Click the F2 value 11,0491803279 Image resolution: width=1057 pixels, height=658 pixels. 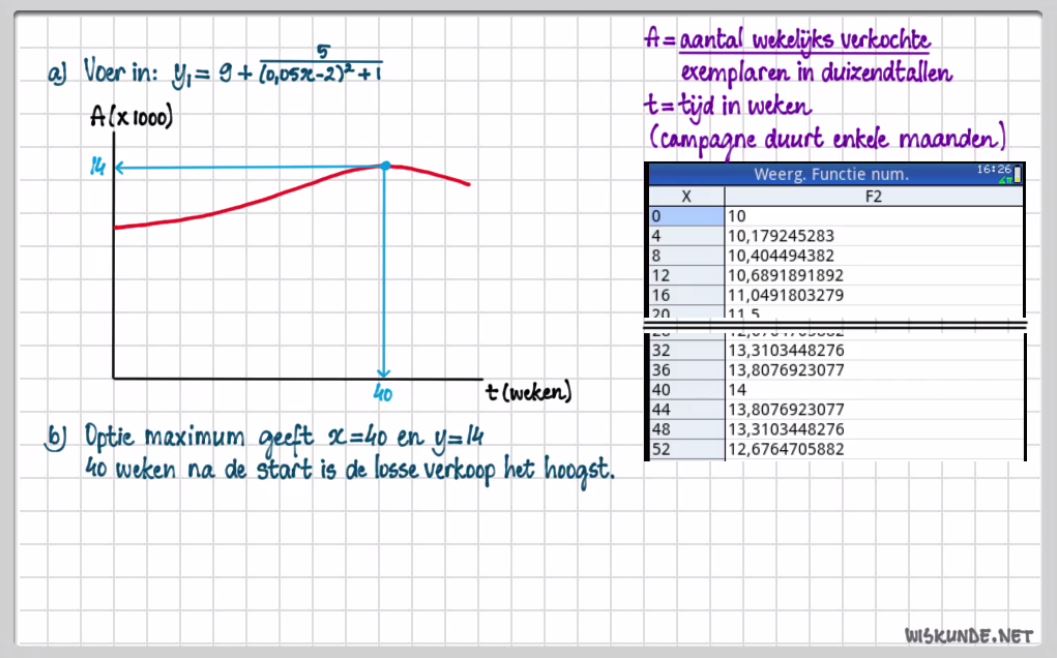pyautogui.click(x=787, y=295)
